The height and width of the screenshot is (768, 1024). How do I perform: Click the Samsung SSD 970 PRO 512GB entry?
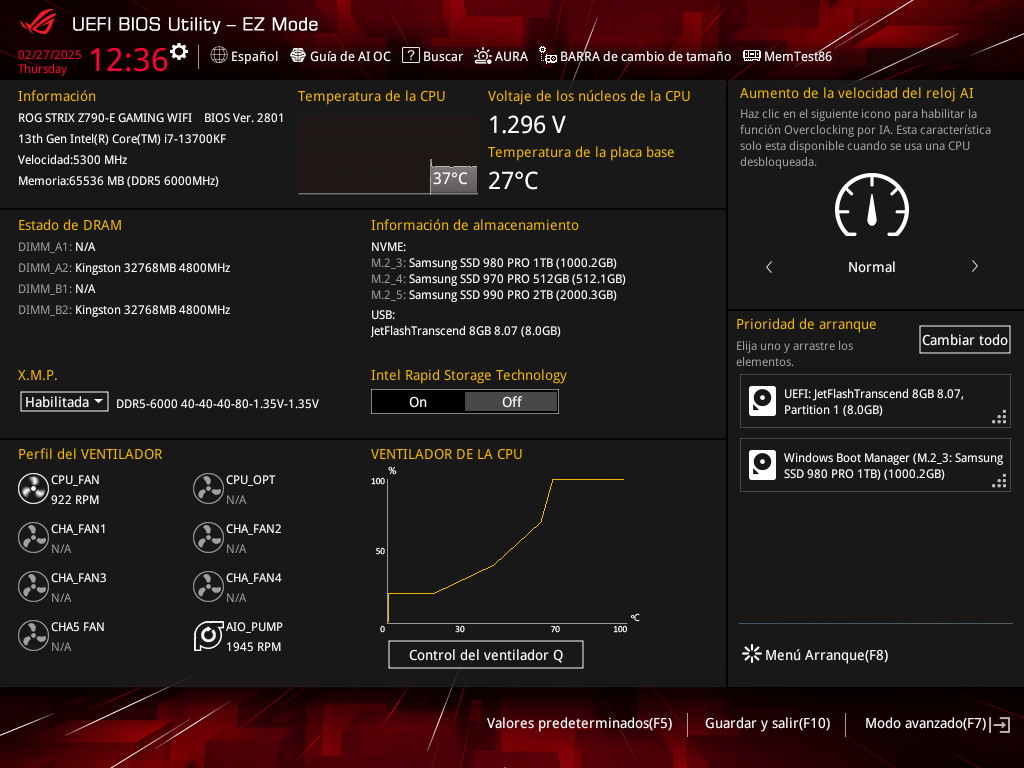pyautogui.click(x=498, y=279)
